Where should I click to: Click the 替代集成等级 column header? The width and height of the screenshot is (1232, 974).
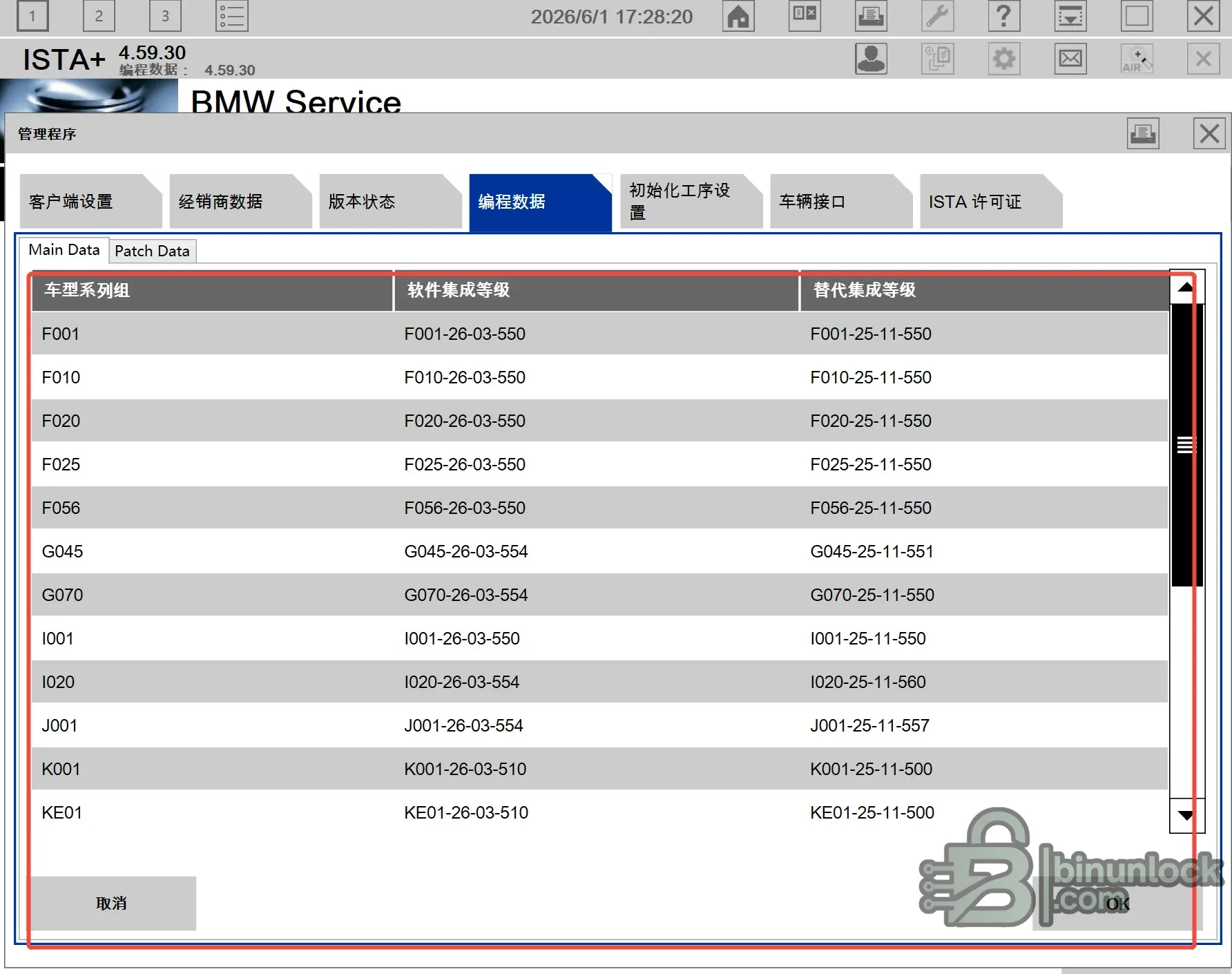pyautogui.click(x=985, y=290)
